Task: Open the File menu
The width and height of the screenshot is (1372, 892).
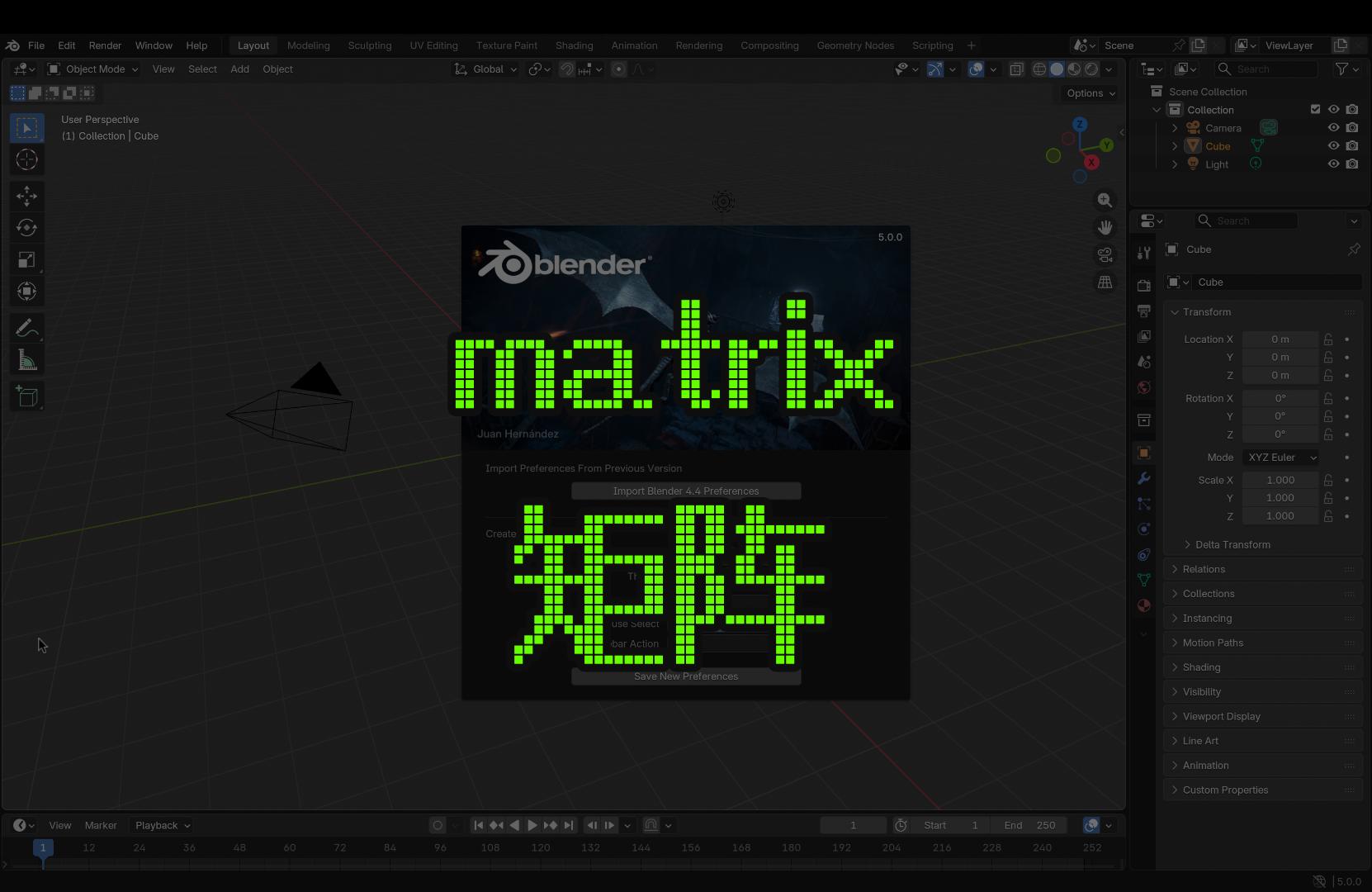Action: [36, 45]
